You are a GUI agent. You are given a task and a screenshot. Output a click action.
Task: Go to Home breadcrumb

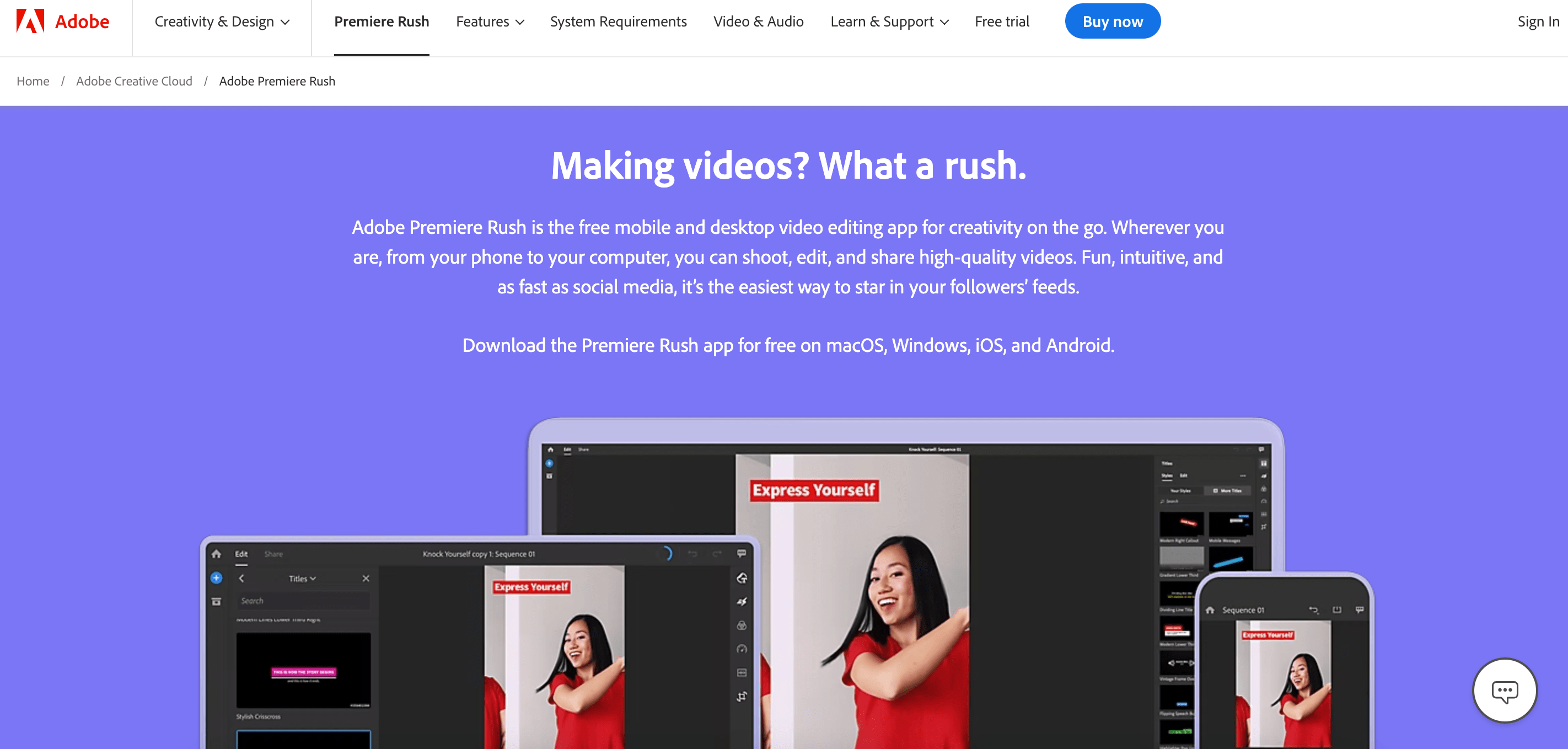pos(33,81)
